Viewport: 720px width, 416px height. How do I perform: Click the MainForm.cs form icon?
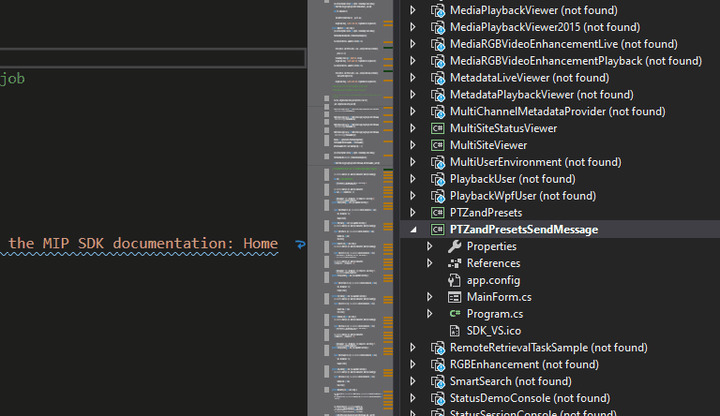click(x=454, y=297)
